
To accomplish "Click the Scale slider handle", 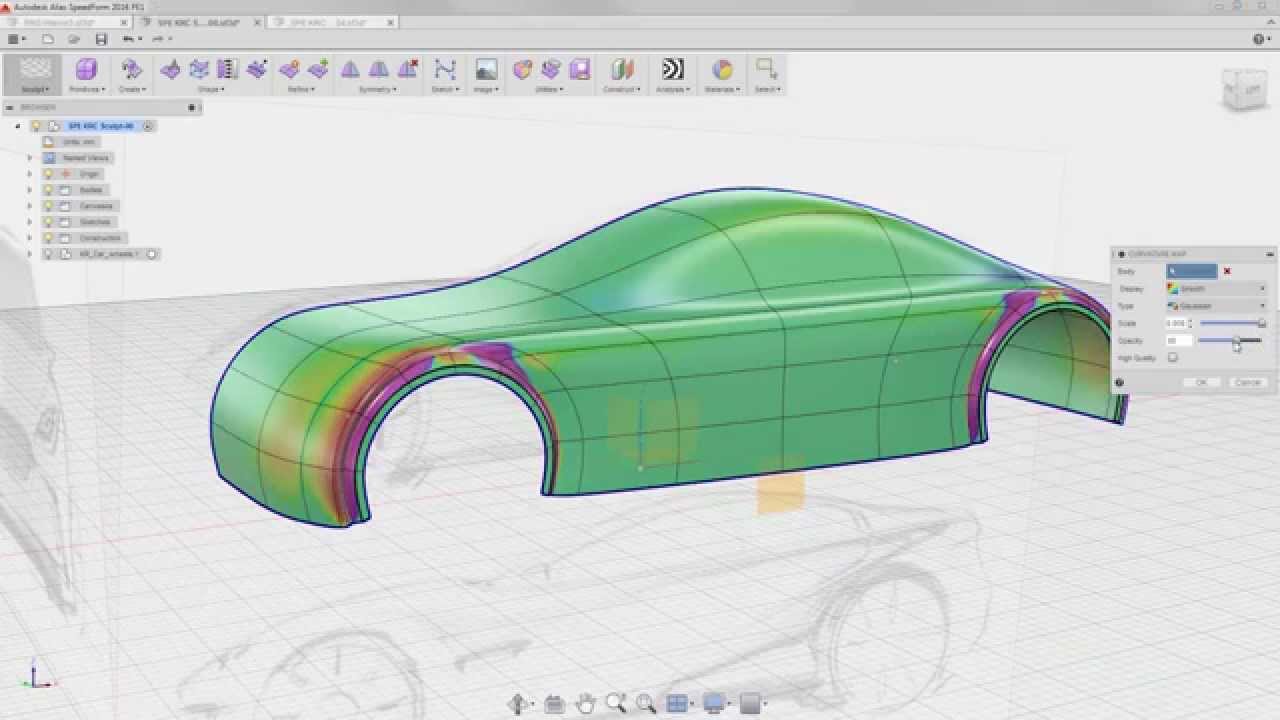I will click(1261, 323).
